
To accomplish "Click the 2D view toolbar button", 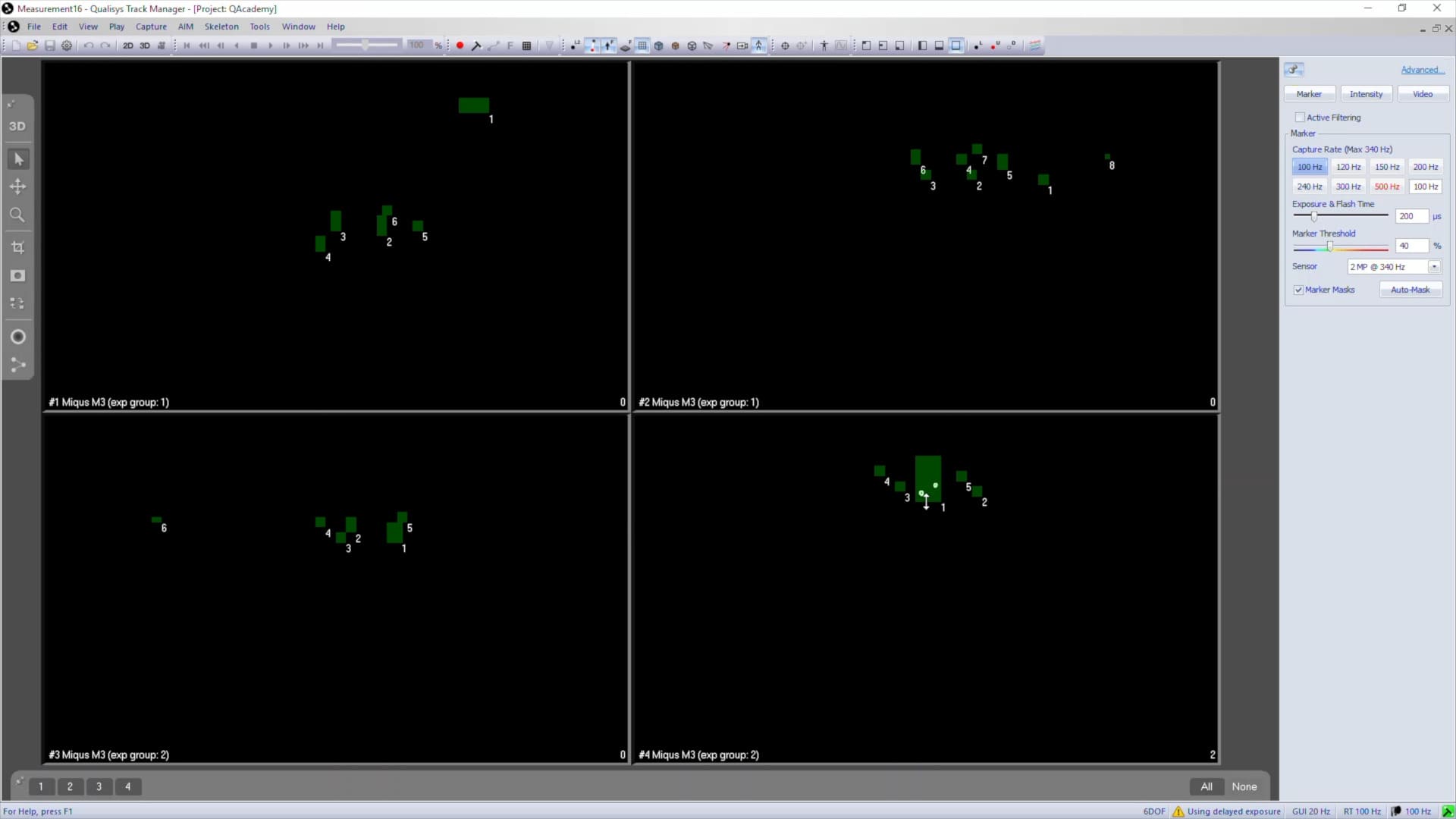I will [x=128, y=45].
